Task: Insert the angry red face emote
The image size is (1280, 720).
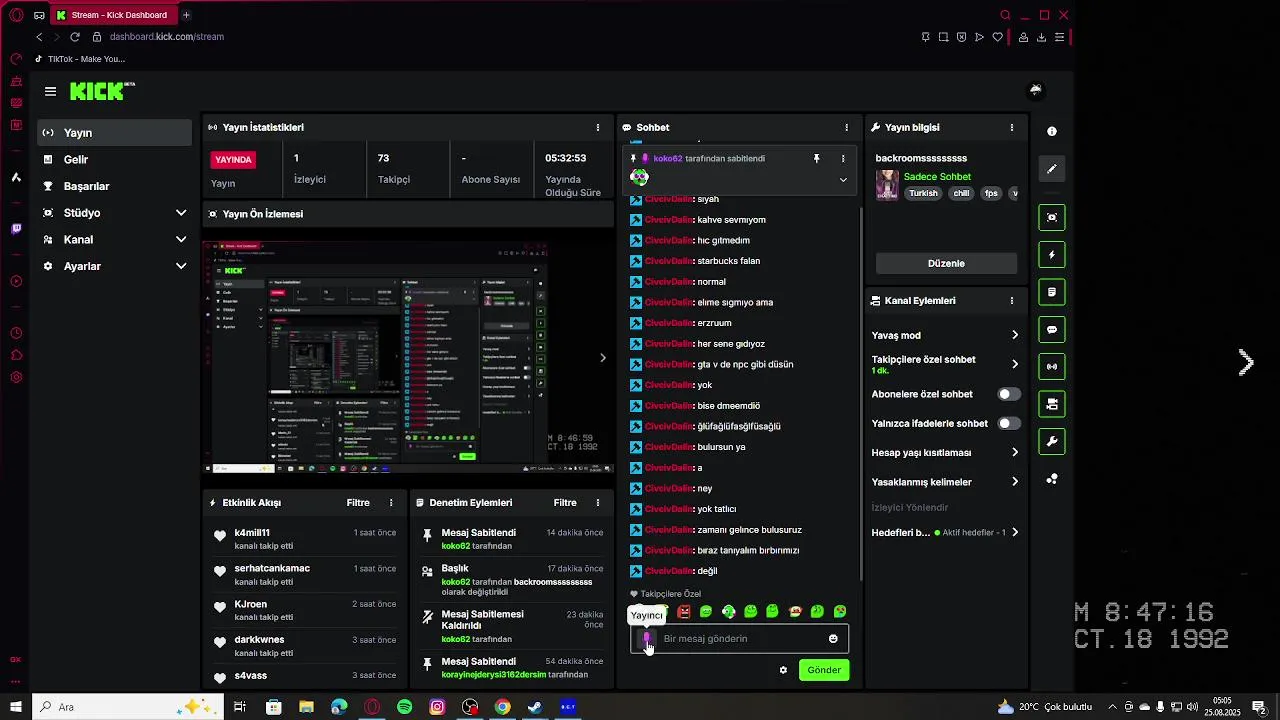Action: pos(684,612)
